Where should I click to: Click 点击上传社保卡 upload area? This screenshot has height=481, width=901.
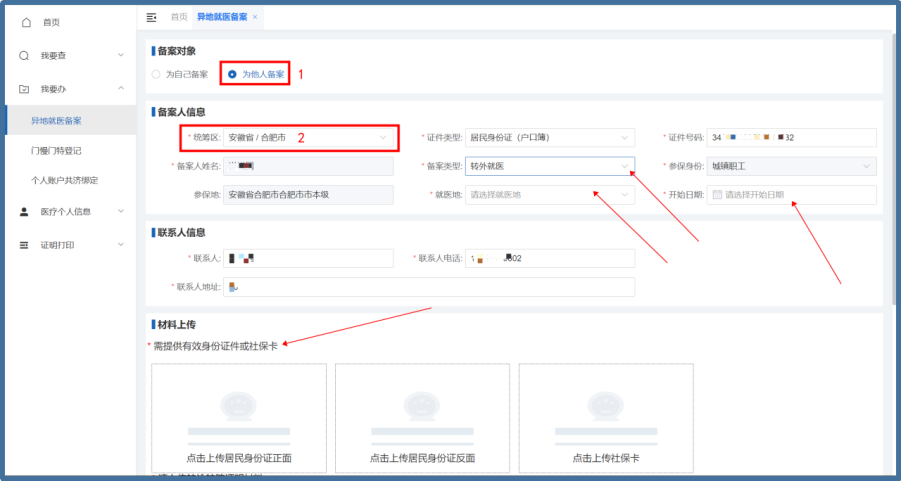(606, 418)
